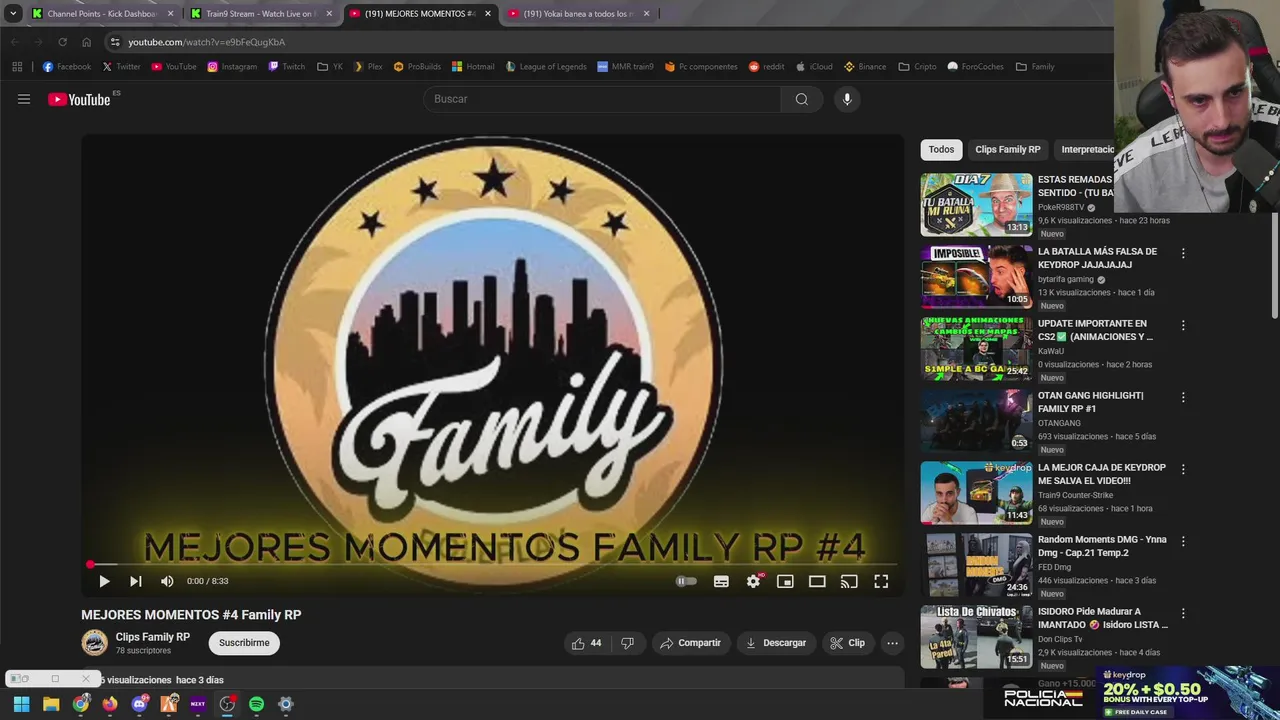
Task: Expand the Cripto bookmarks folder
Action: (x=918, y=67)
